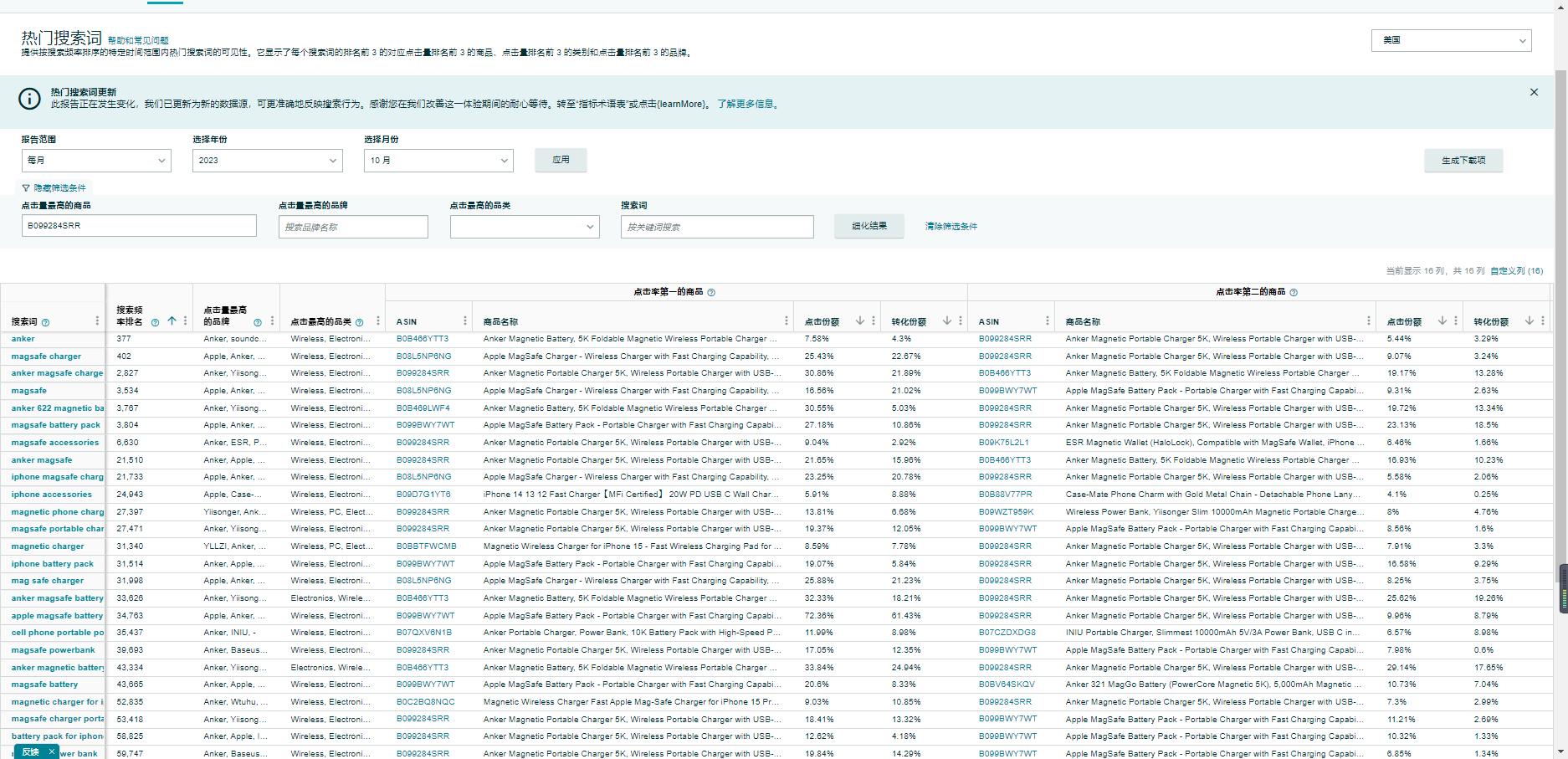Open three-dot menu of 商品名称 under 点击率第一的商品
This screenshot has width=1568, height=759.
click(x=786, y=321)
